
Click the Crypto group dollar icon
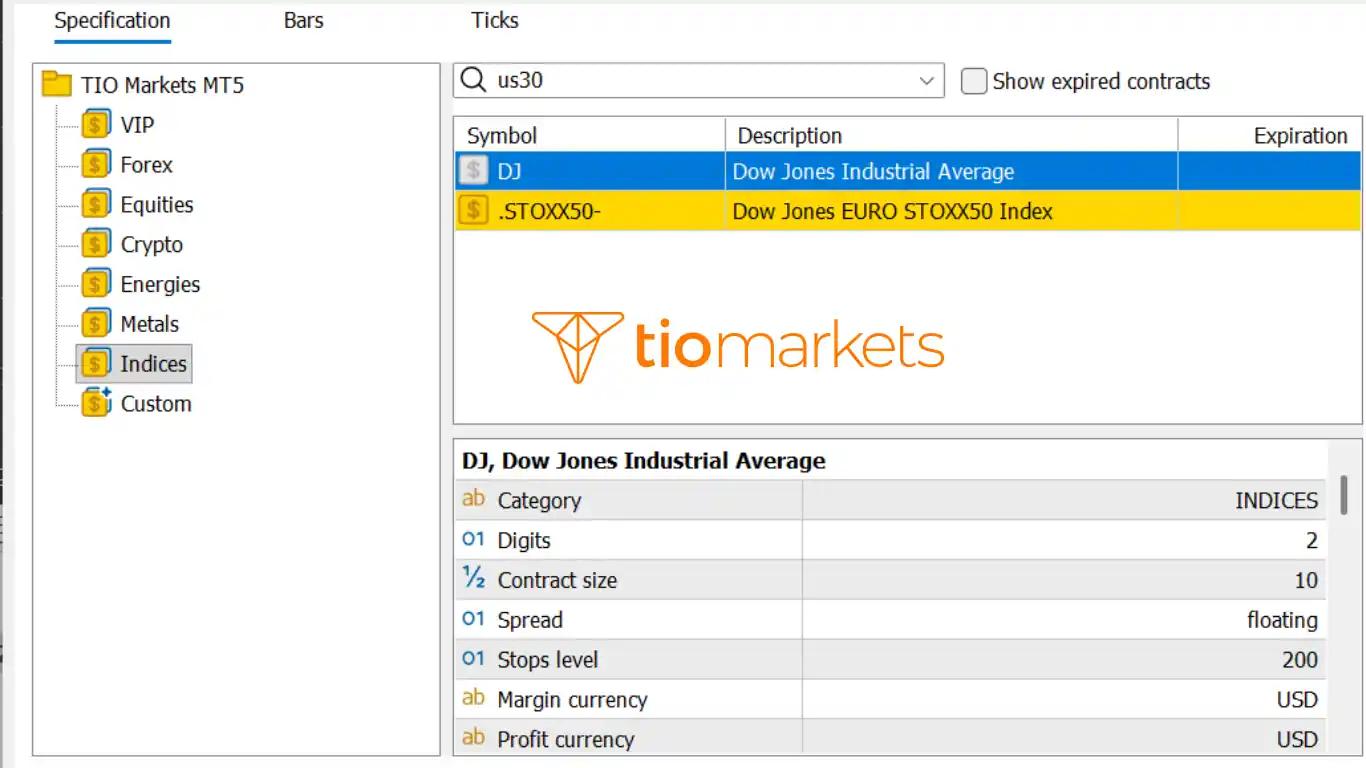pyautogui.click(x=96, y=245)
